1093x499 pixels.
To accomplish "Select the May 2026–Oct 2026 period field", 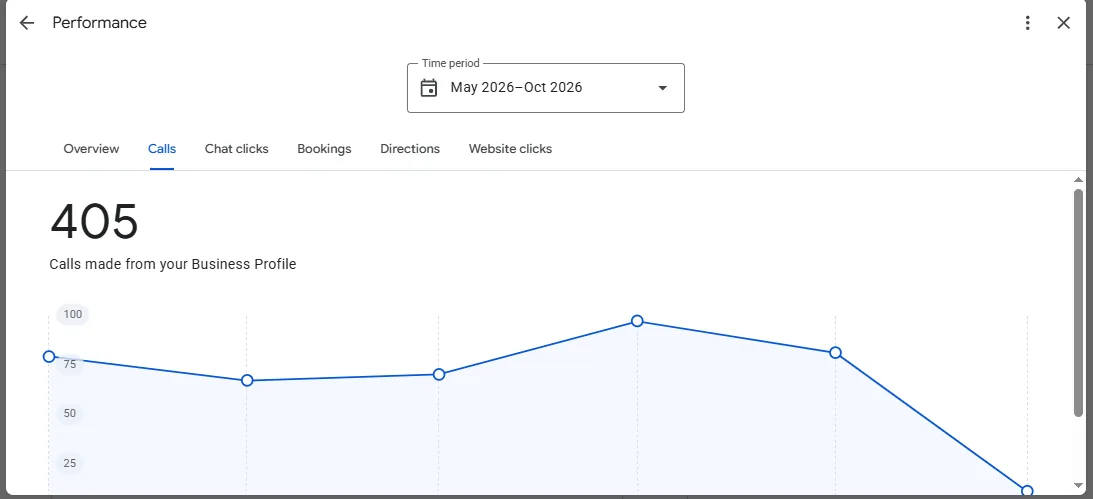I will coord(546,88).
